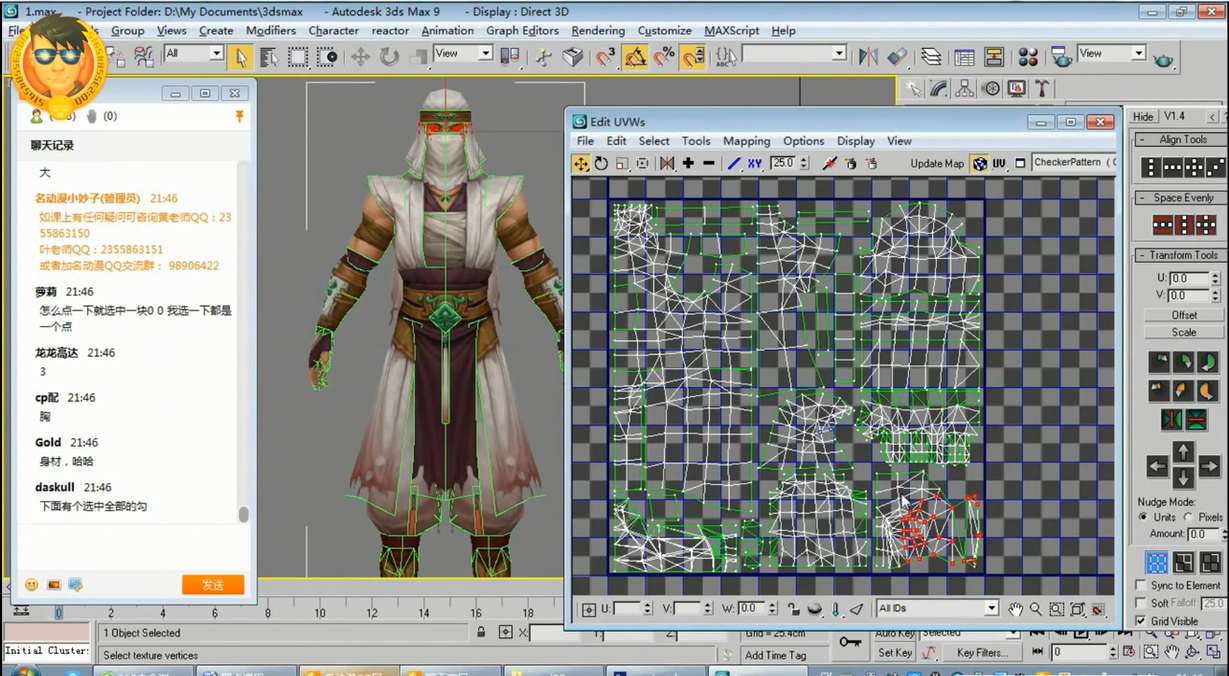
Task: Click the nudge right arrow button
Action: [x=1209, y=466]
